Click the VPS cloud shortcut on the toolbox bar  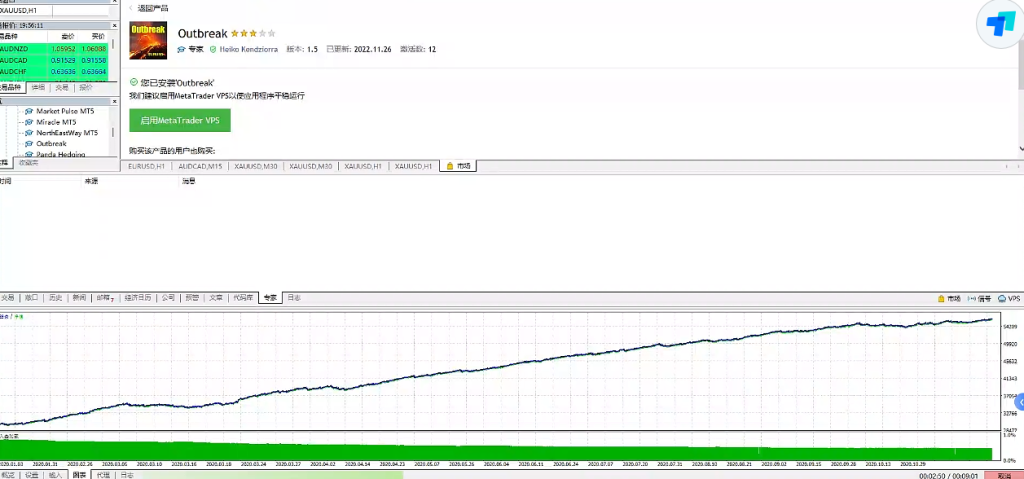coord(1008,299)
